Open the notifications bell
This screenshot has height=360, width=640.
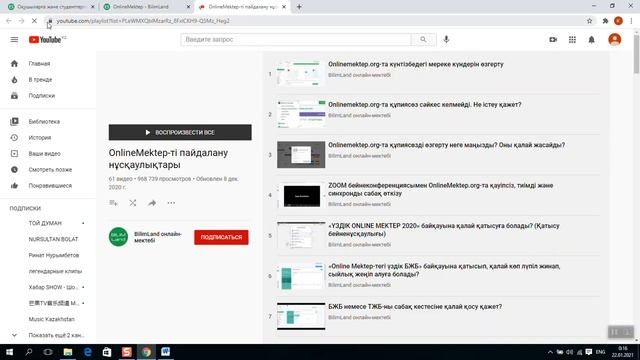pos(591,40)
